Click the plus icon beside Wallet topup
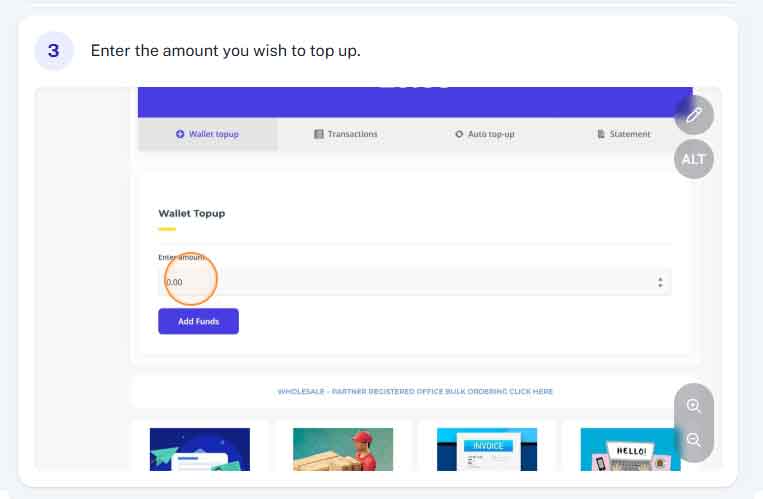 point(180,134)
